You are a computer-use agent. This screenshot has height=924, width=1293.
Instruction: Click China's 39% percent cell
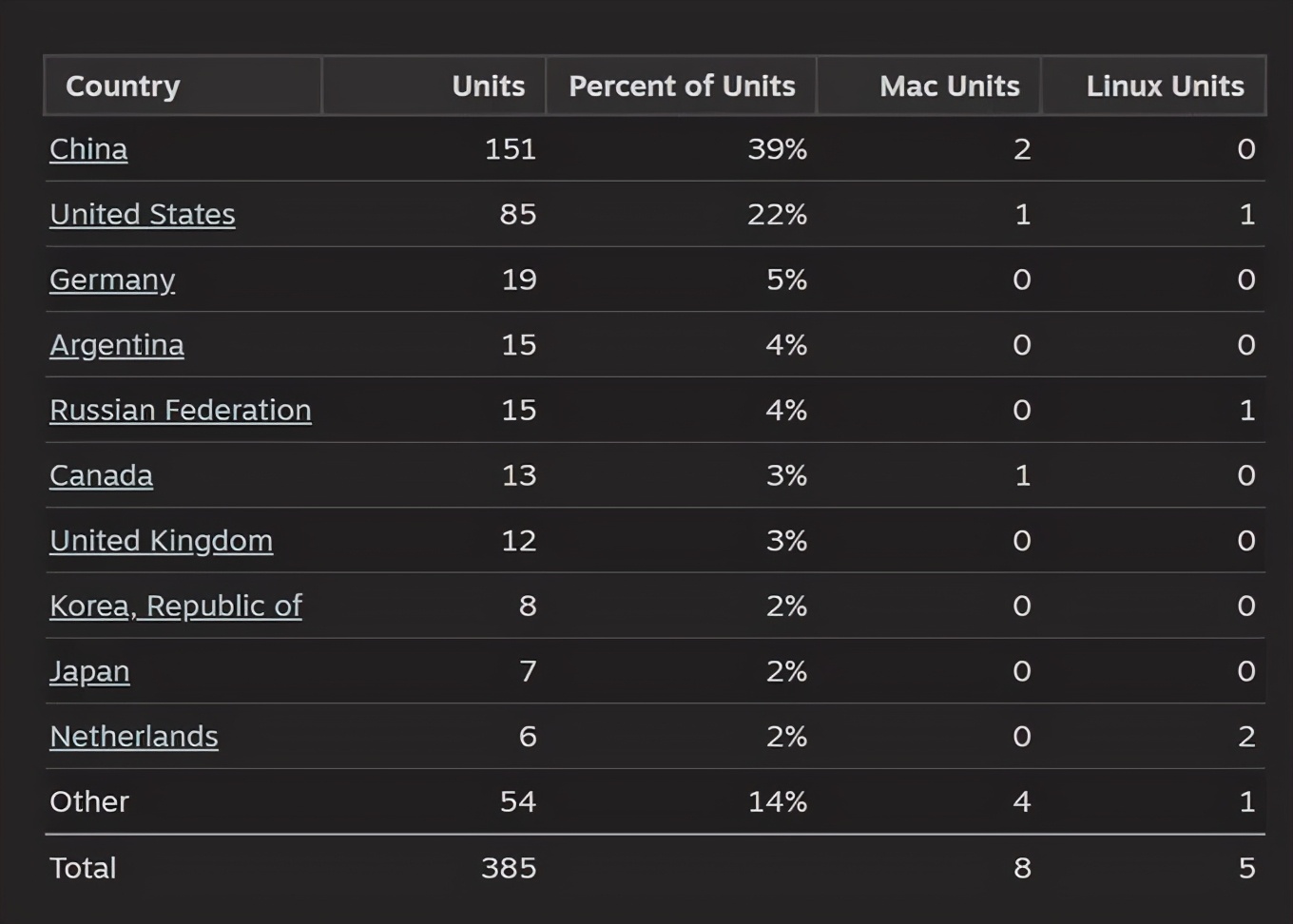click(x=777, y=149)
